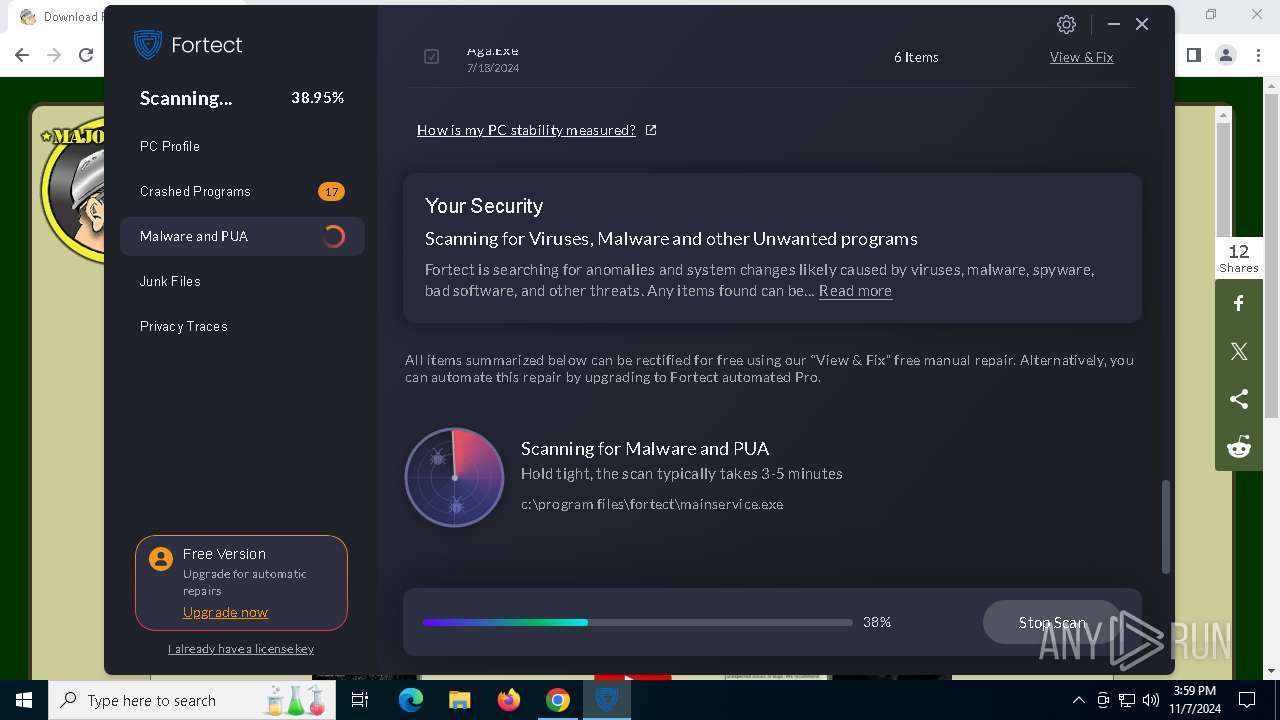This screenshot has height=720, width=1280.
Task: Open Task View on taskbar
Action: pos(360,700)
